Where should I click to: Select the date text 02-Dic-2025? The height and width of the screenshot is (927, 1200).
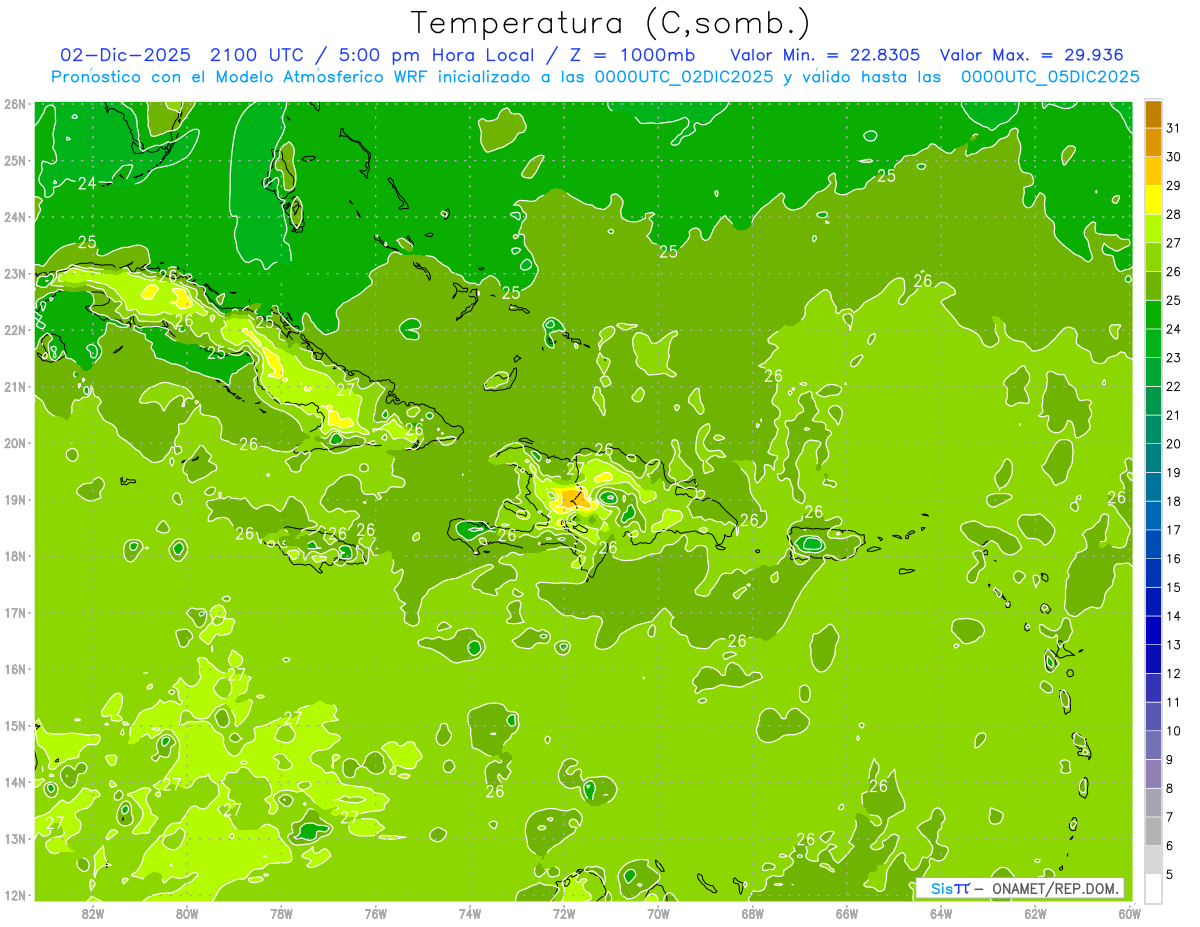[x=127, y=55]
